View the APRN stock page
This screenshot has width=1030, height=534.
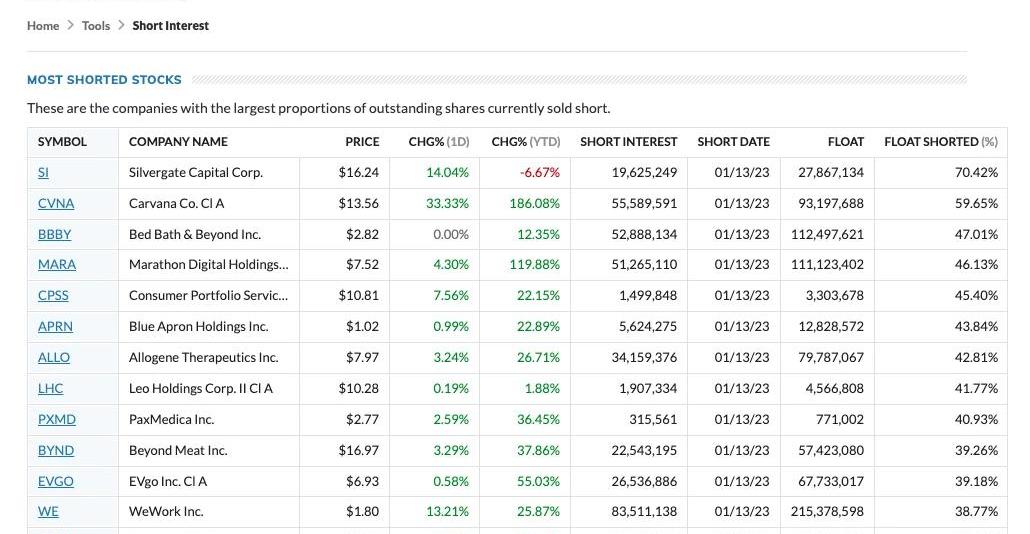(55, 327)
